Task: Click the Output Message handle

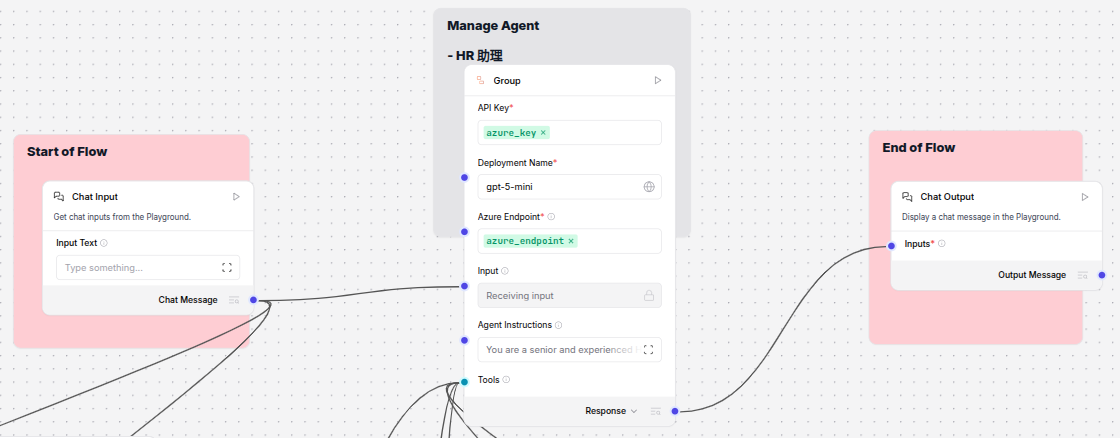Action: [x=1102, y=275]
